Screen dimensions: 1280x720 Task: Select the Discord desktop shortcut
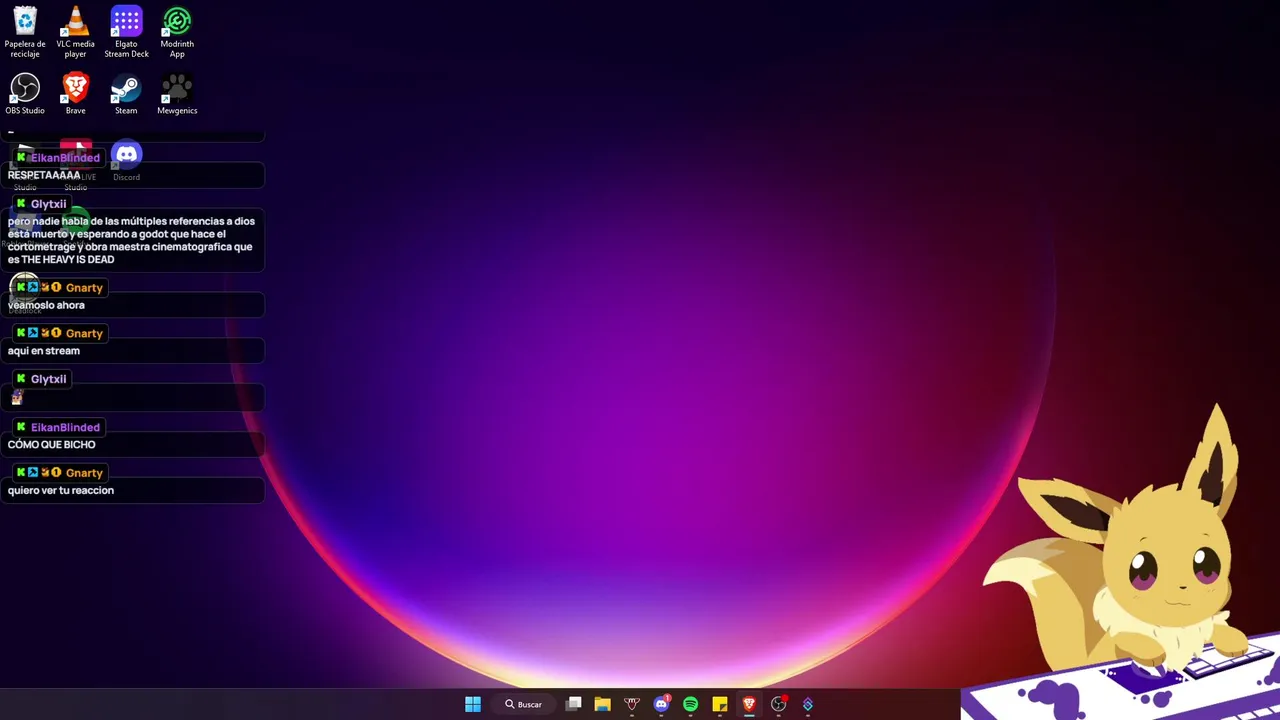coord(126,162)
